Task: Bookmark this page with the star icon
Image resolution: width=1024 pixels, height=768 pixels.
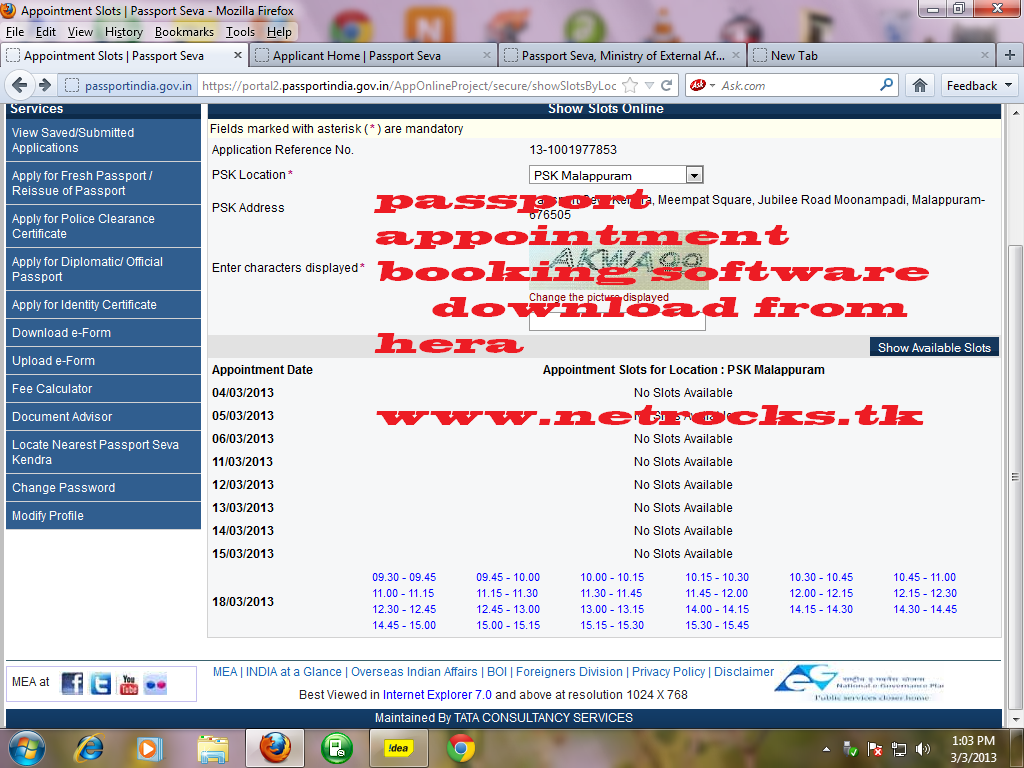Action: tap(630, 85)
